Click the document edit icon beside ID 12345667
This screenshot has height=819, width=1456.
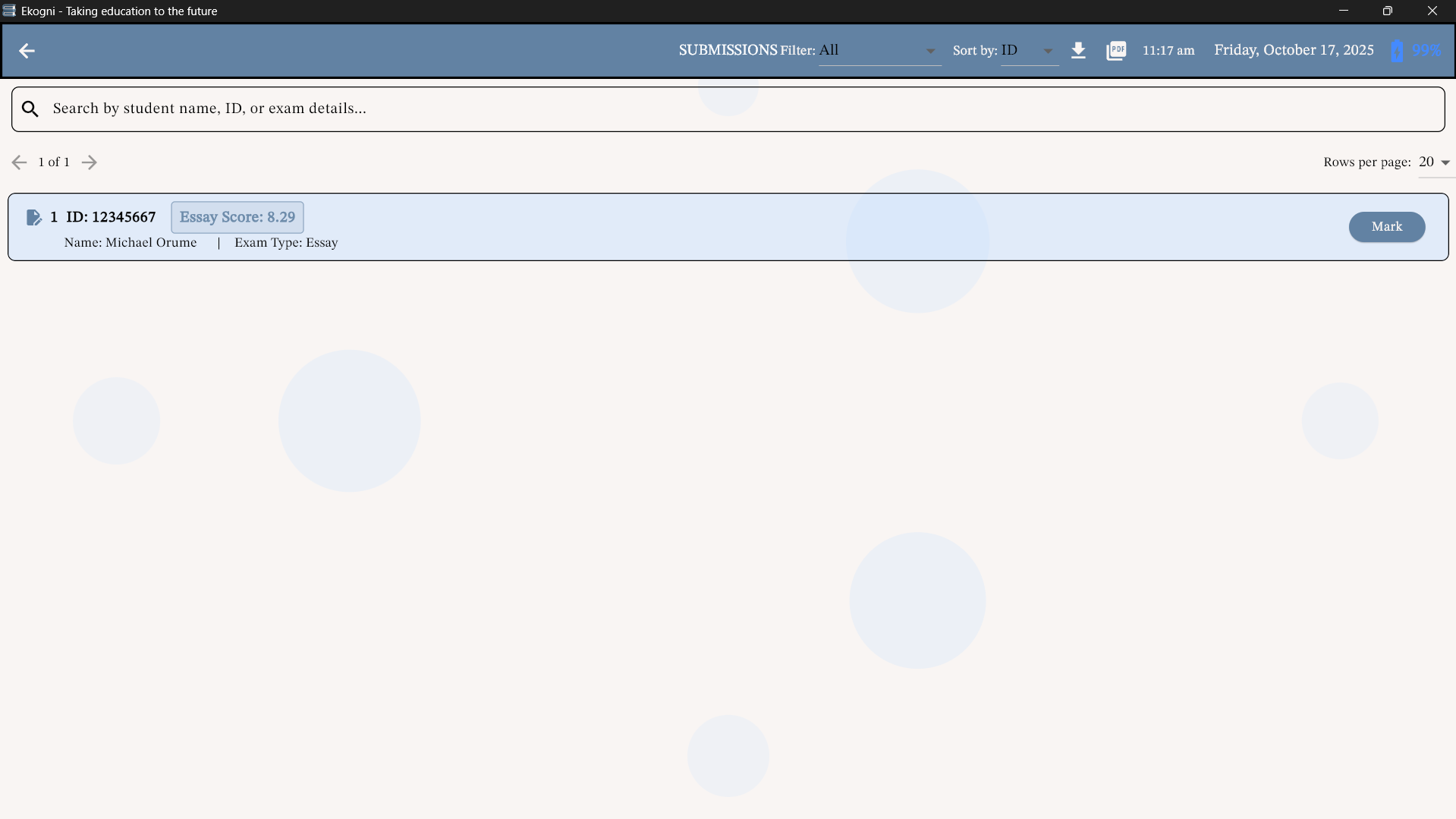[x=34, y=216]
